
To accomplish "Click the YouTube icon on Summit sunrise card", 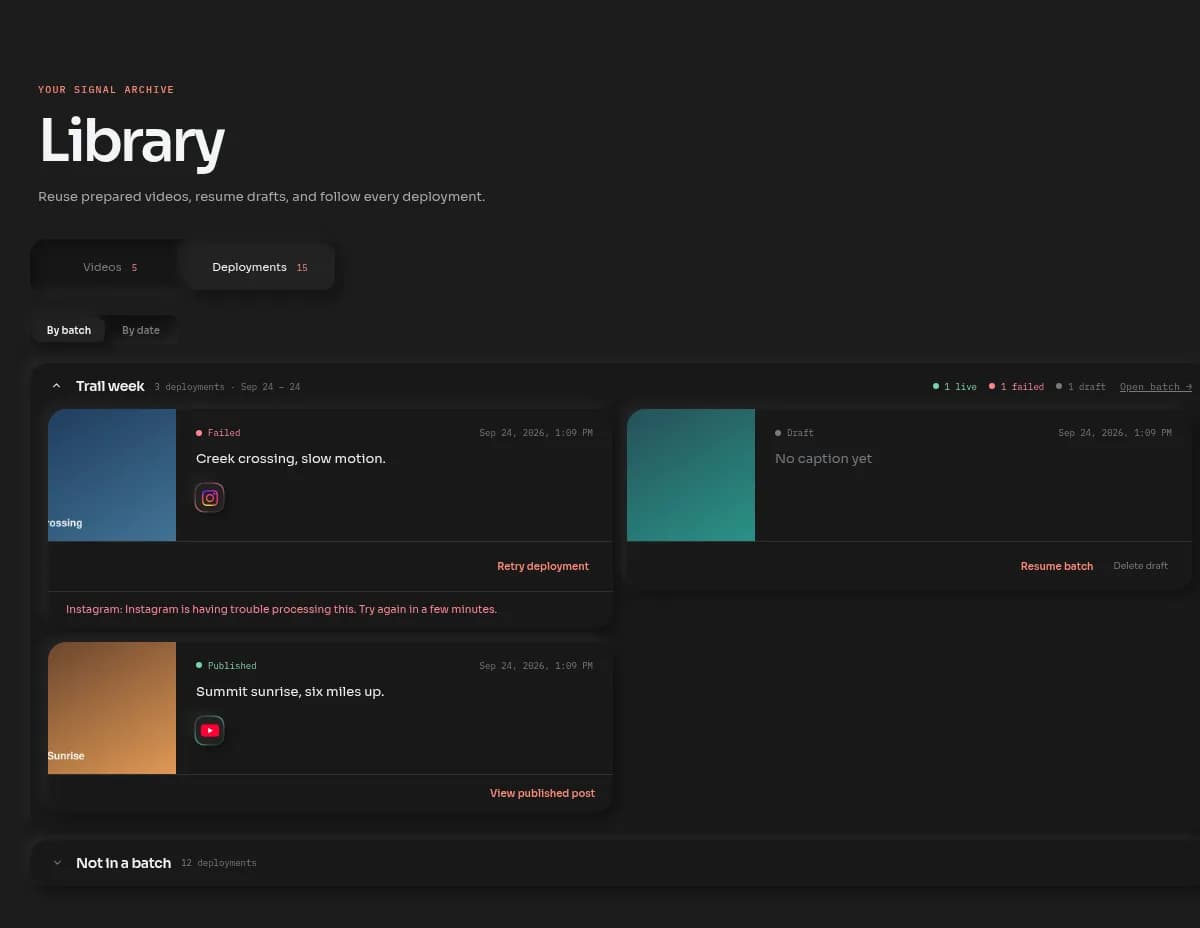I will 210,730.
